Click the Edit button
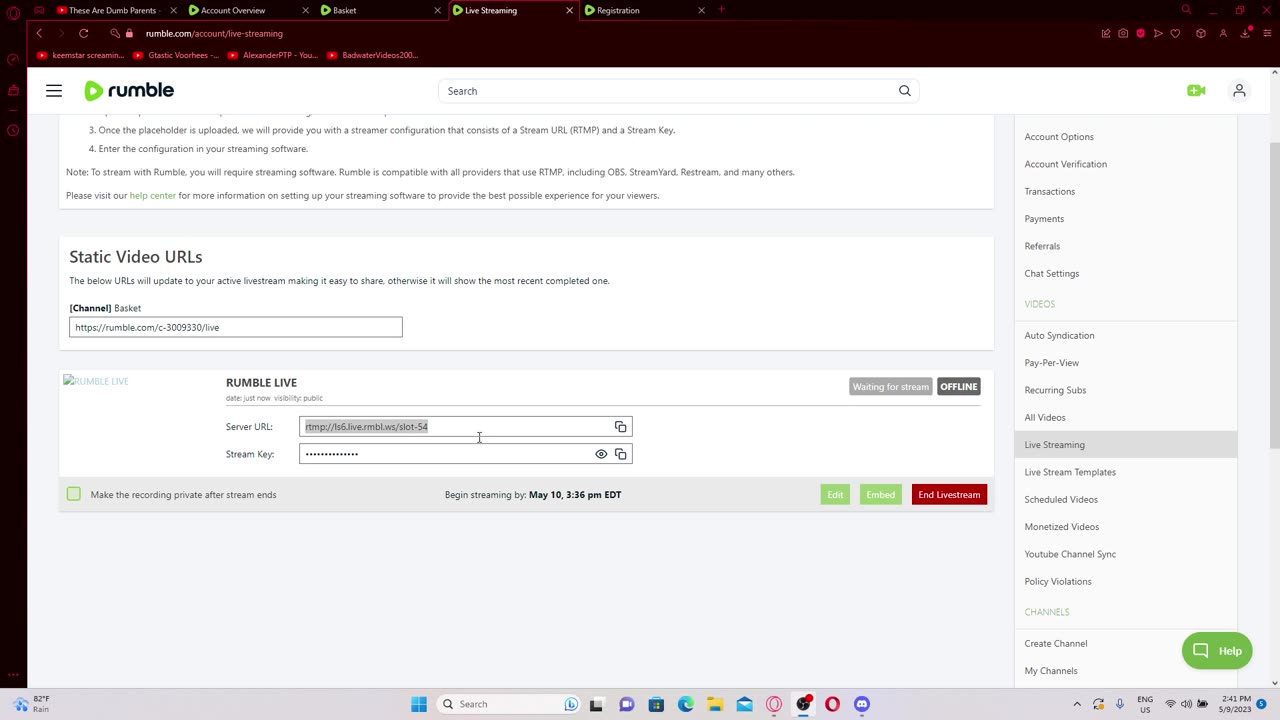This screenshot has width=1280, height=720. point(835,495)
